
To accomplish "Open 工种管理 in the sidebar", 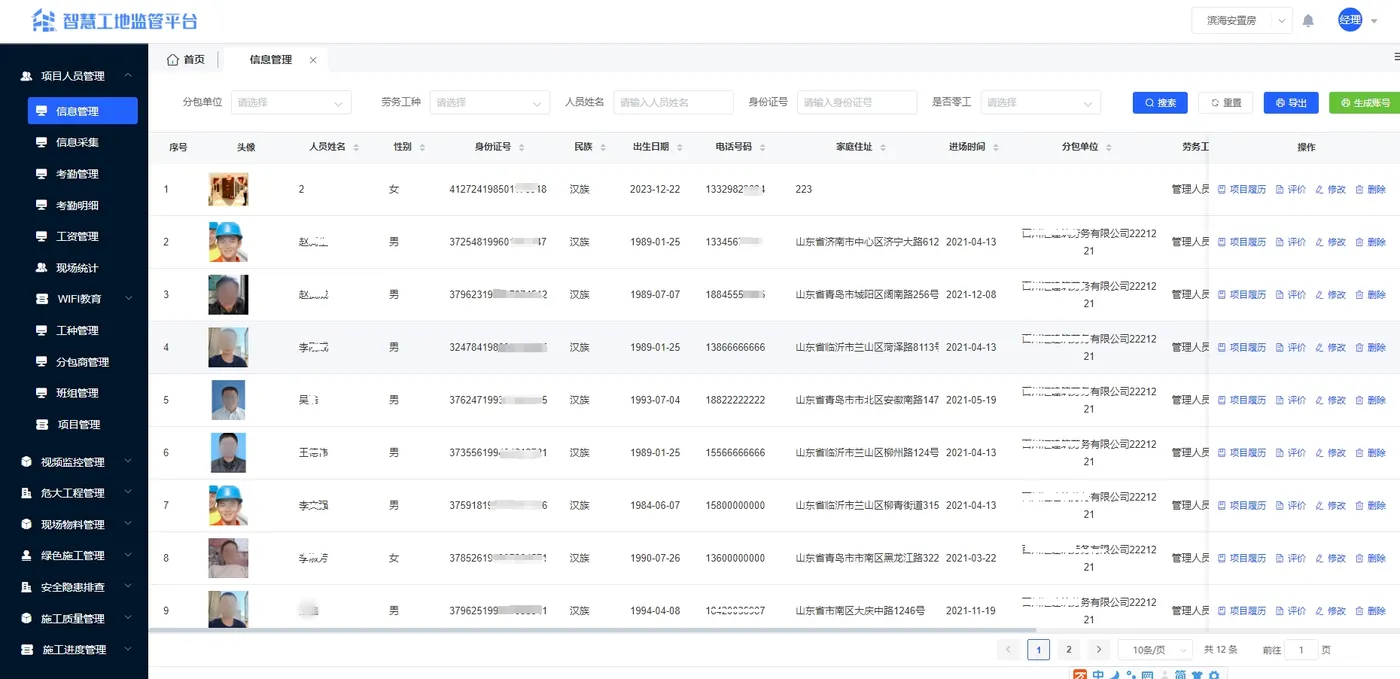I will pos(77,330).
